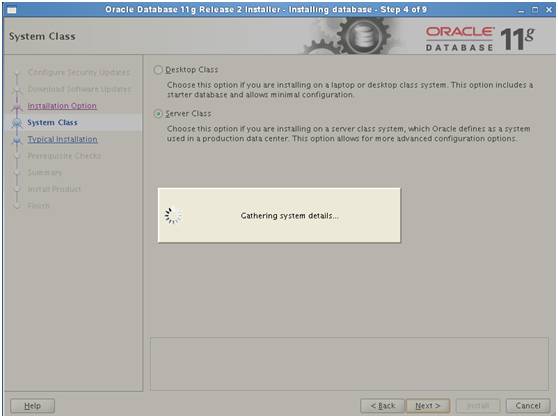Click the Cancel button
The width and height of the screenshot is (558, 418).
pos(528,406)
